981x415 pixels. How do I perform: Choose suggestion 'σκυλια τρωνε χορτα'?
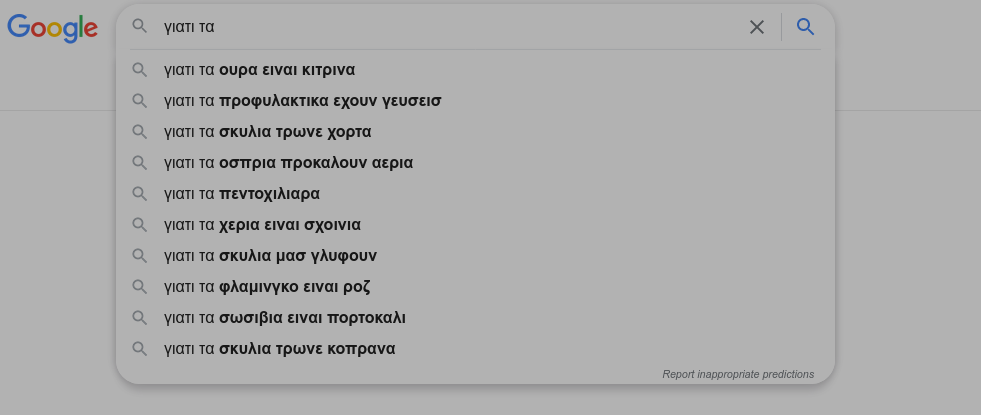coord(475,132)
